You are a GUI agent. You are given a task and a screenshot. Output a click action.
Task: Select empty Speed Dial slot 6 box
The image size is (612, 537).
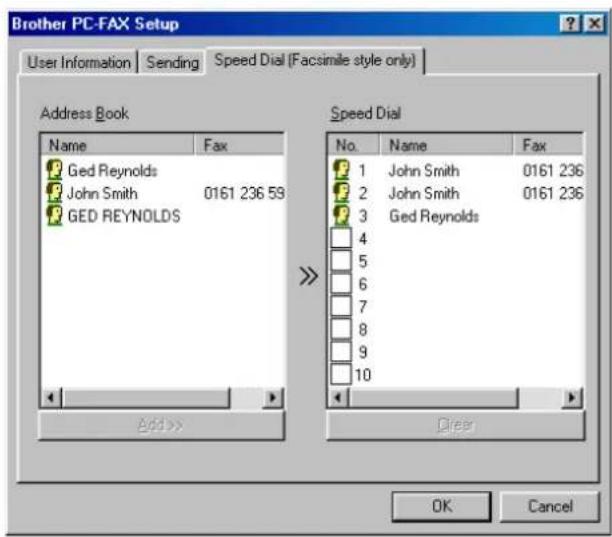(x=341, y=283)
